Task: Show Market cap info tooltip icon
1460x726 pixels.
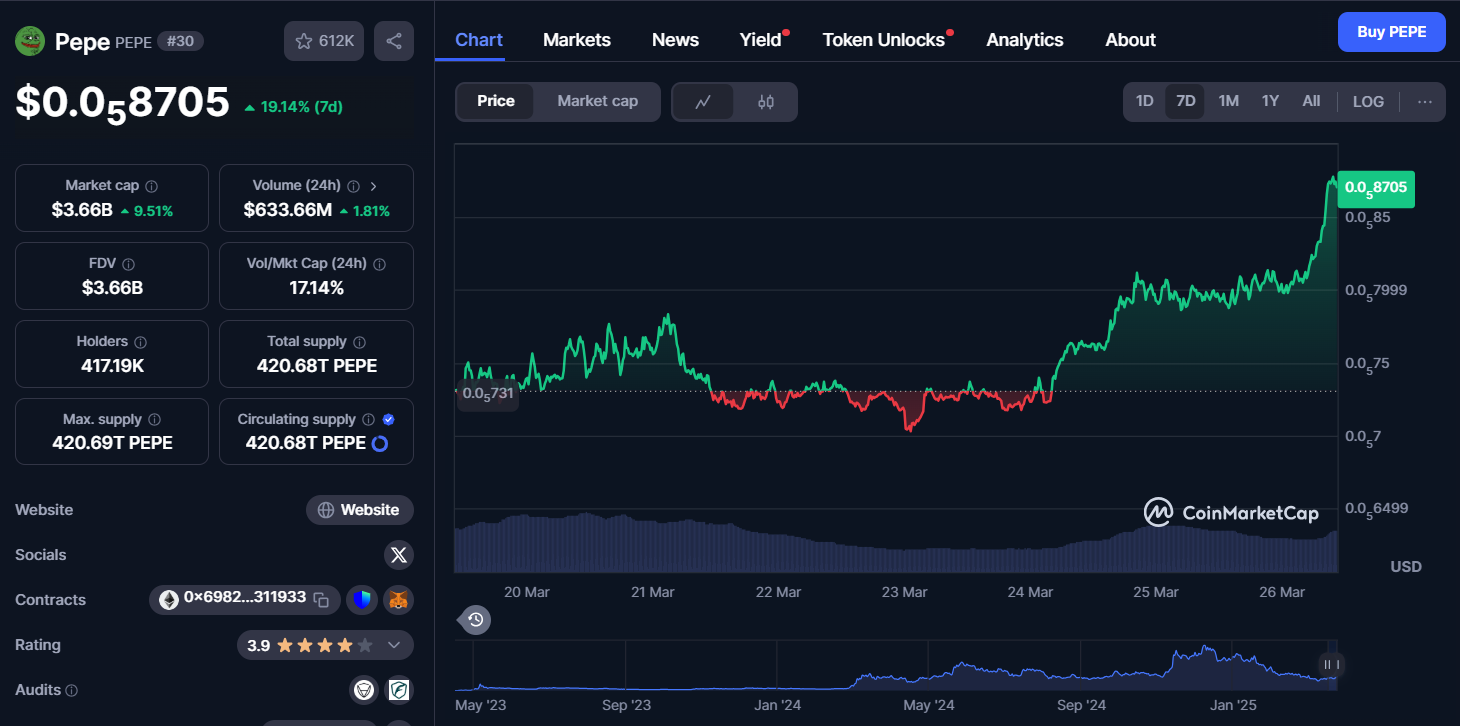Action: coord(151,186)
